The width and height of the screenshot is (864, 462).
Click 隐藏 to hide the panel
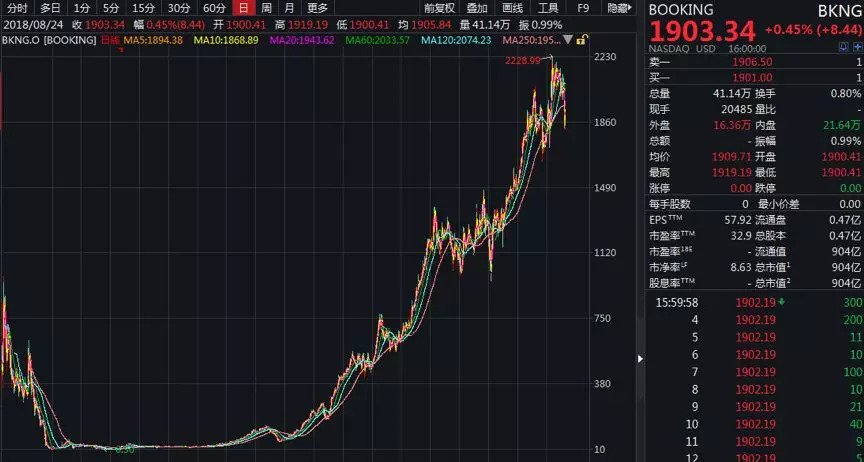[x=619, y=8]
